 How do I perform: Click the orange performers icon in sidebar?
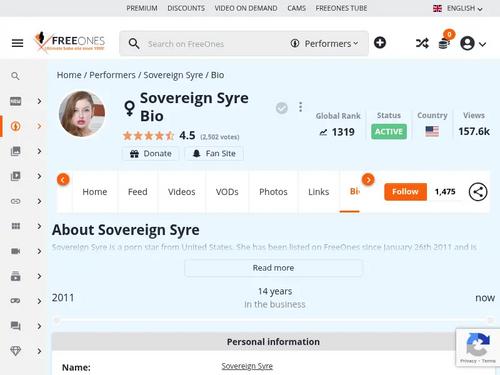pos(15,126)
